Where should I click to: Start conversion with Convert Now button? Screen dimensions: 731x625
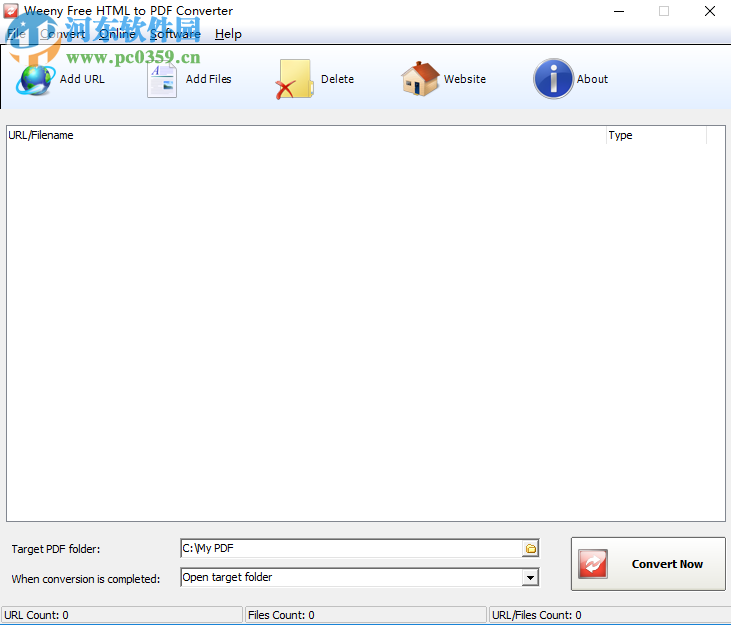click(648, 564)
